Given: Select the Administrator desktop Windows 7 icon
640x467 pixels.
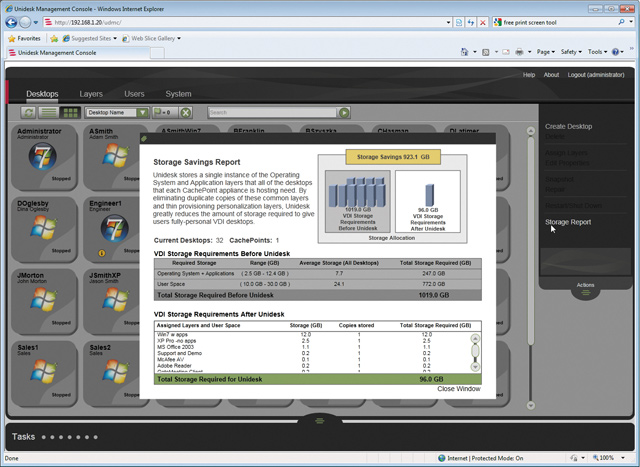Looking at the screenshot, I should 42,156.
